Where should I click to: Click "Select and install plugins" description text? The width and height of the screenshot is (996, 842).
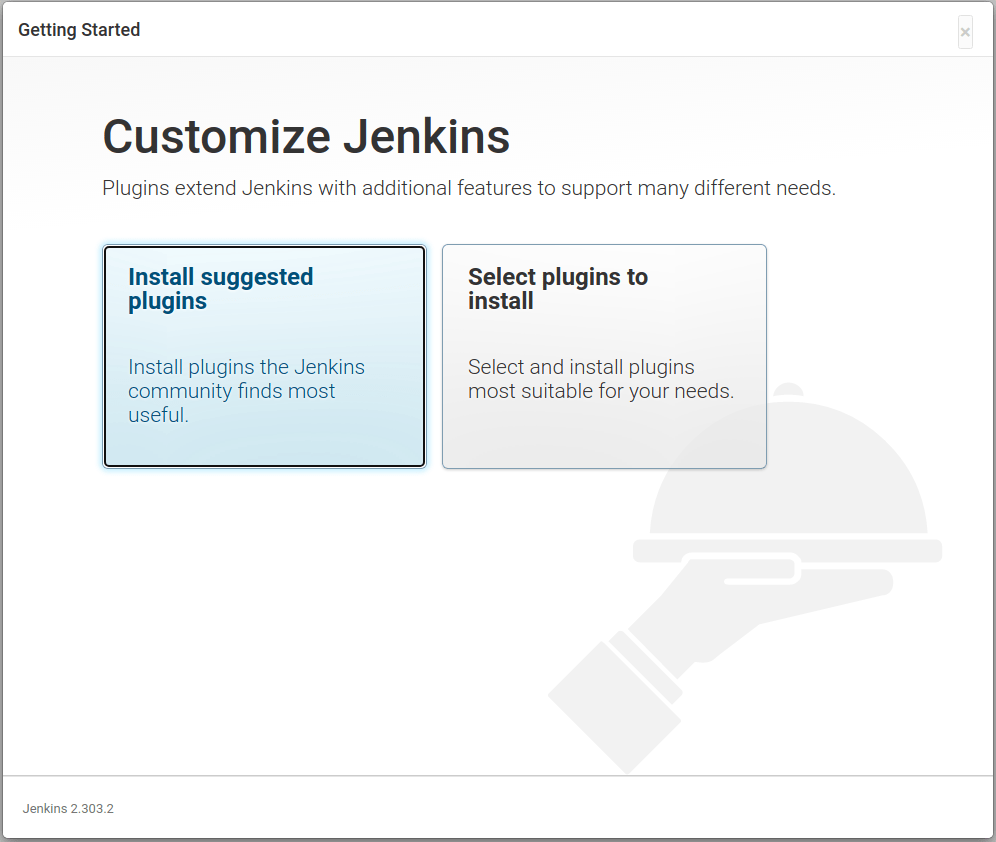click(x=581, y=367)
